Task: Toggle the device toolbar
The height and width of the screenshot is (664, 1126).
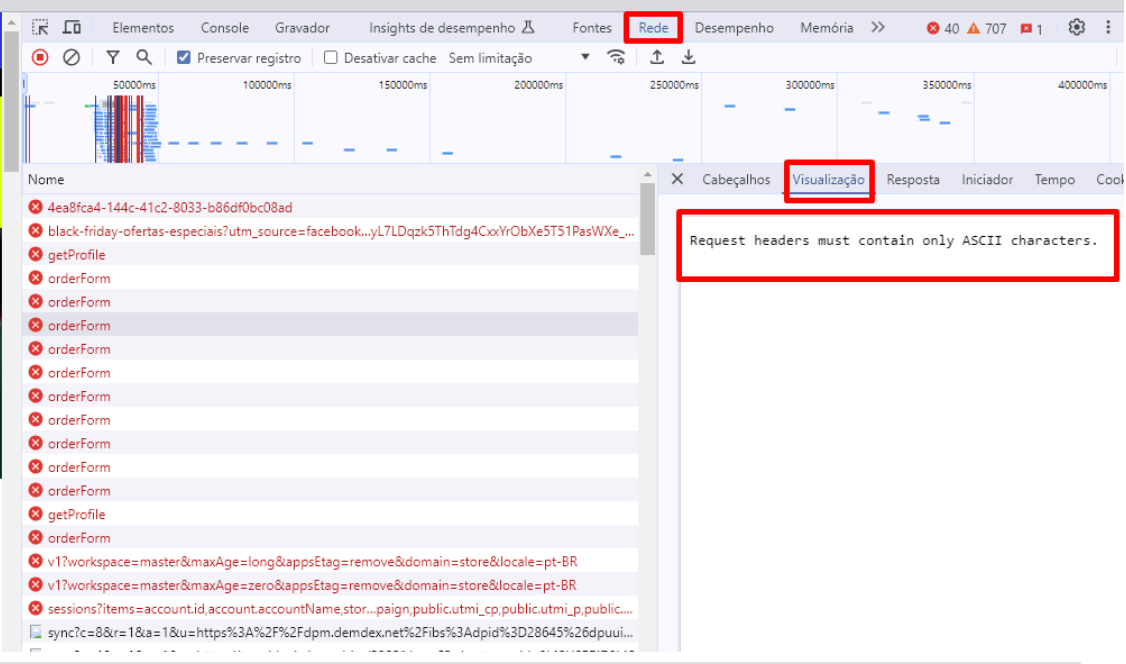Action: click(x=70, y=27)
